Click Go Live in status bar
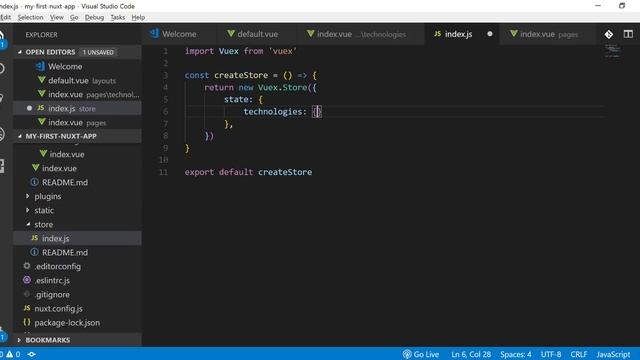Image resolution: width=640 pixels, height=360 pixels. [421, 354]
